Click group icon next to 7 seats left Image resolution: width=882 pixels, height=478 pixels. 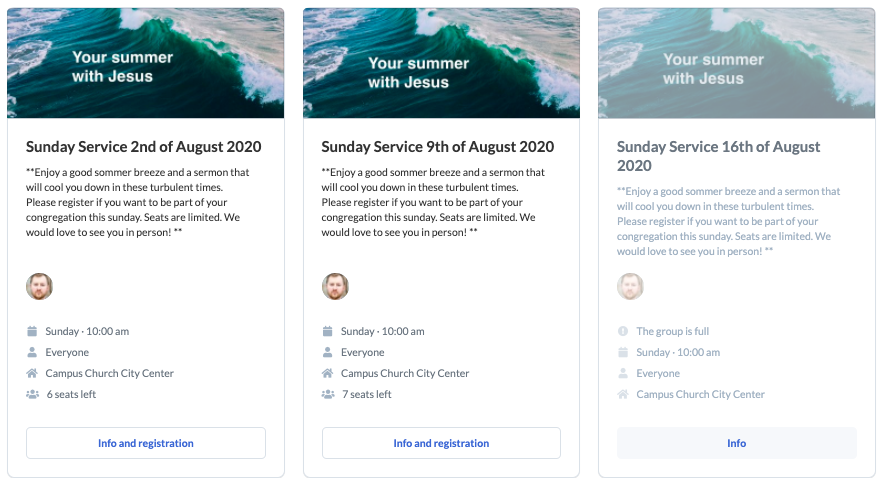pyautogui.click(x=328, y=394)
